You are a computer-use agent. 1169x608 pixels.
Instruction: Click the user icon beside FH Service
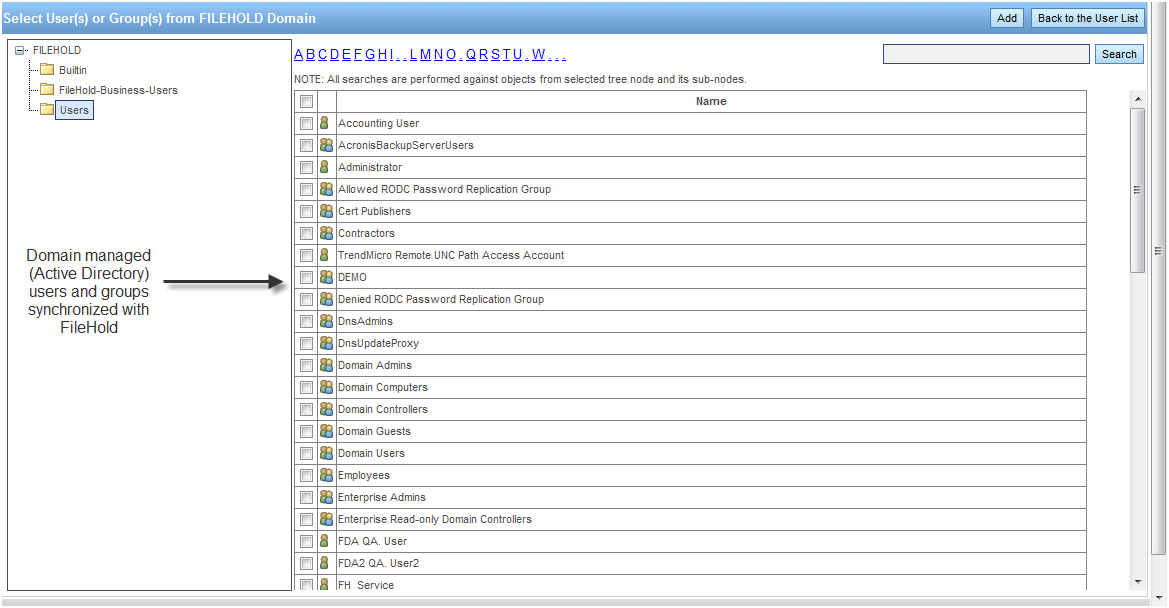(x=325, y=585)
